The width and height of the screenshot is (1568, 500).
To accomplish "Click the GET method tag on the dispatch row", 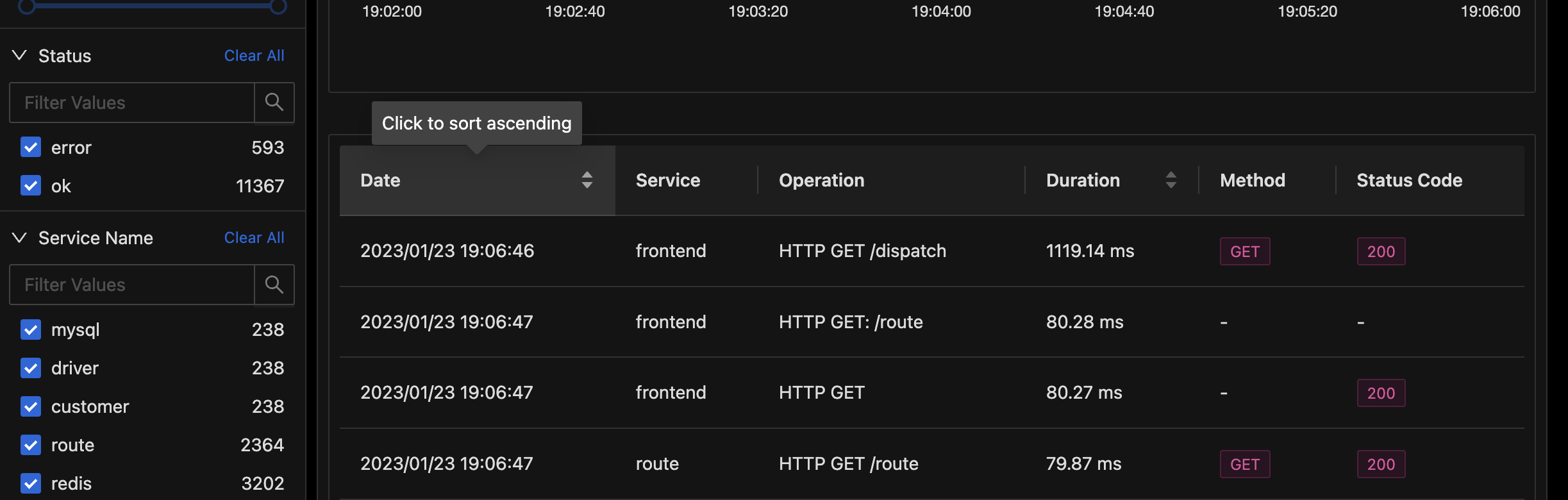I will point(1244,251).
